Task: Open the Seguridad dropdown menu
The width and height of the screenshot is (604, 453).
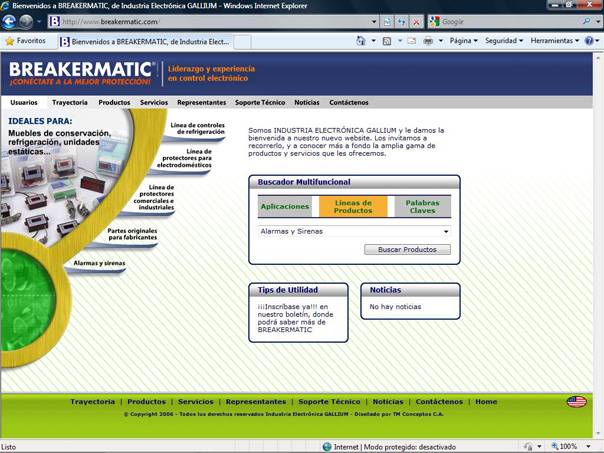Action: coord(503,41)
